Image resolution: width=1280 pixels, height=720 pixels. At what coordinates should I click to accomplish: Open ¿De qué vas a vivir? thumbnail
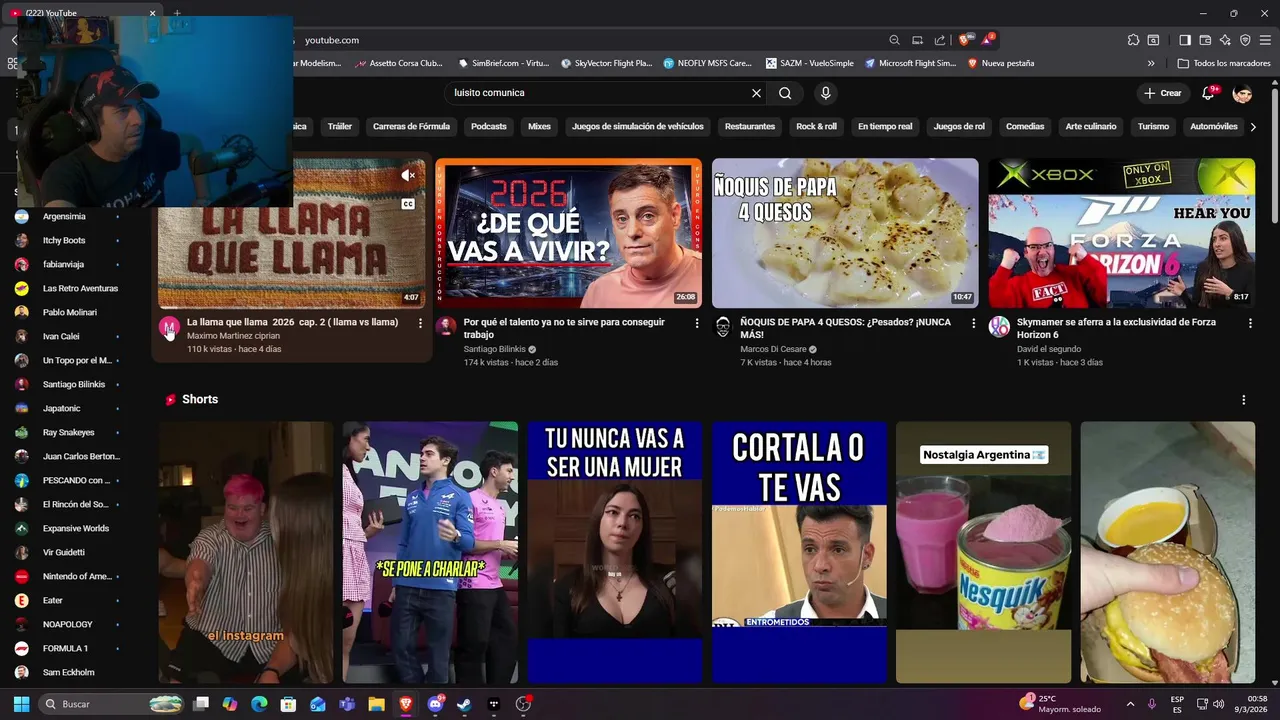point(568,233)
